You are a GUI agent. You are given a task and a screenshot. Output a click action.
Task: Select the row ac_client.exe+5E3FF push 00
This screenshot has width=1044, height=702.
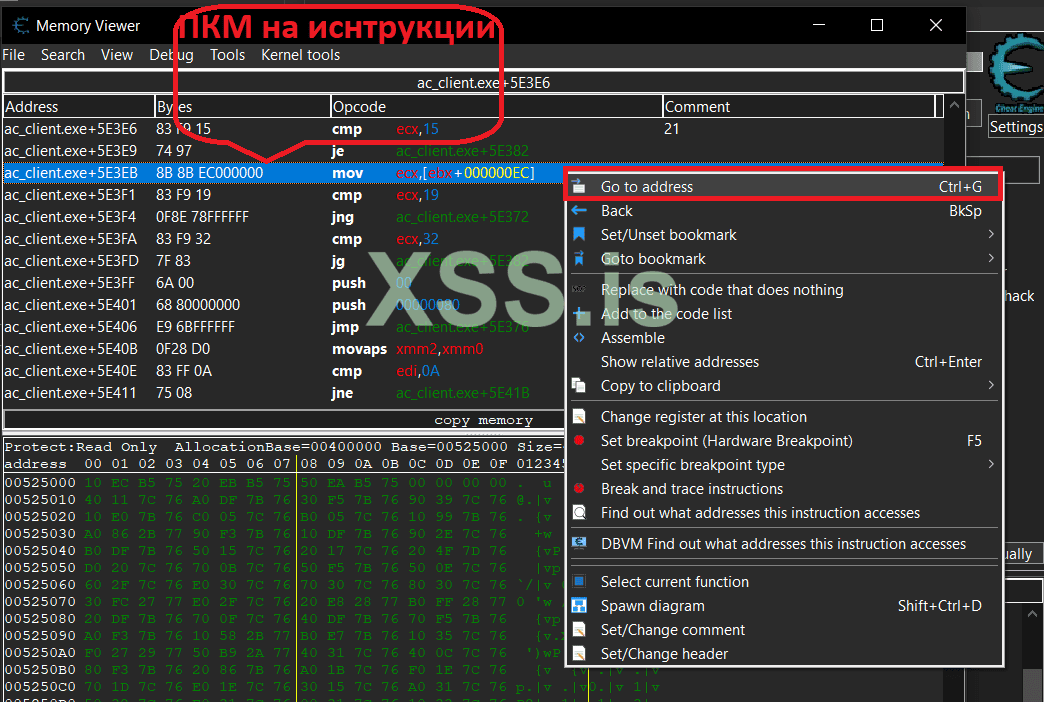(x=284, y=282)
